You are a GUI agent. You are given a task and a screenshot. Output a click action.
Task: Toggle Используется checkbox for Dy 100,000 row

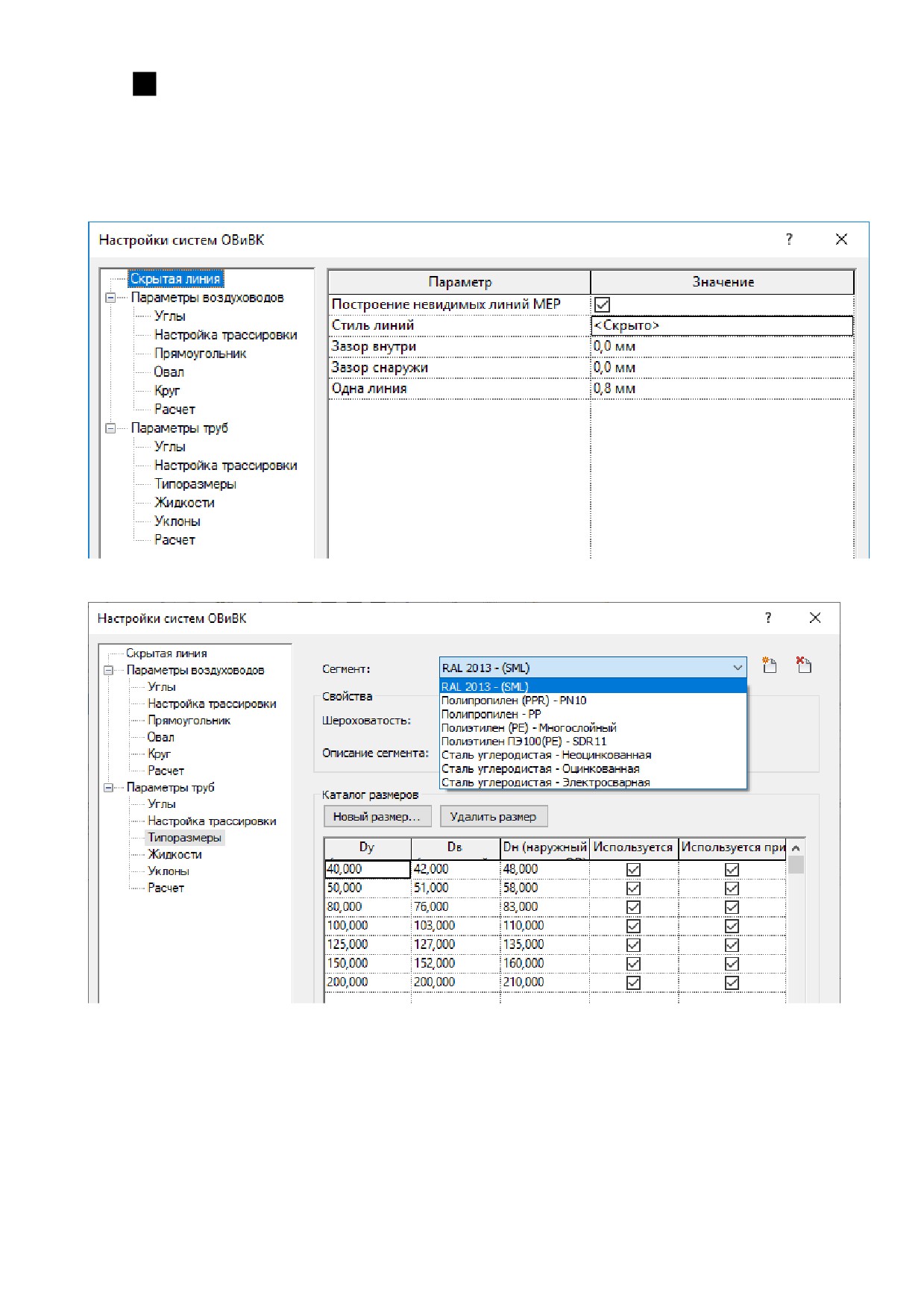click(633, 926)
